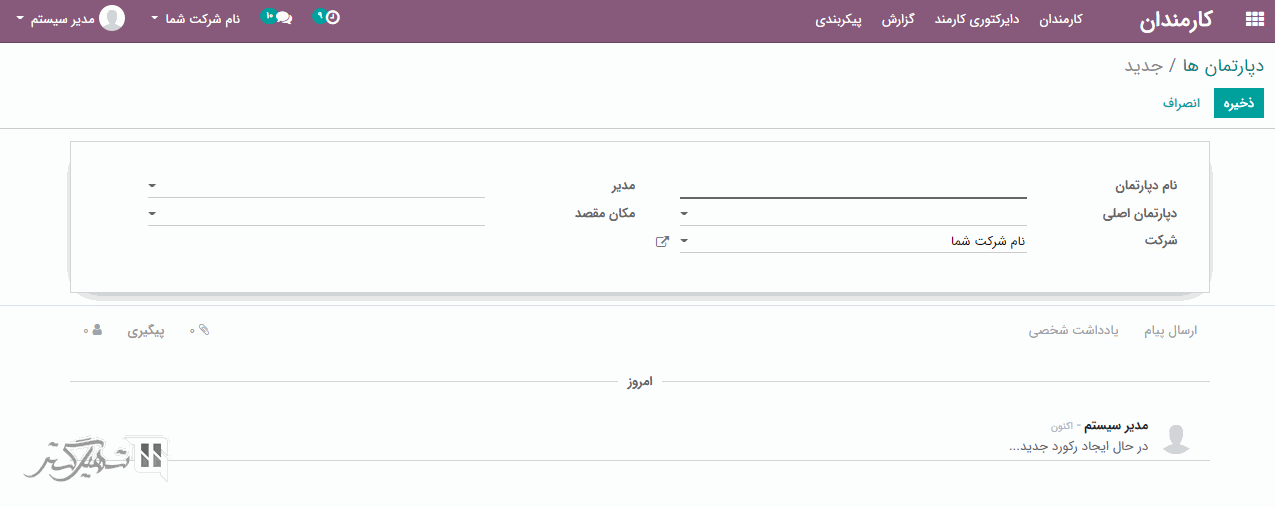Click the attachments paperclip icon

click(x=204, y=330)
